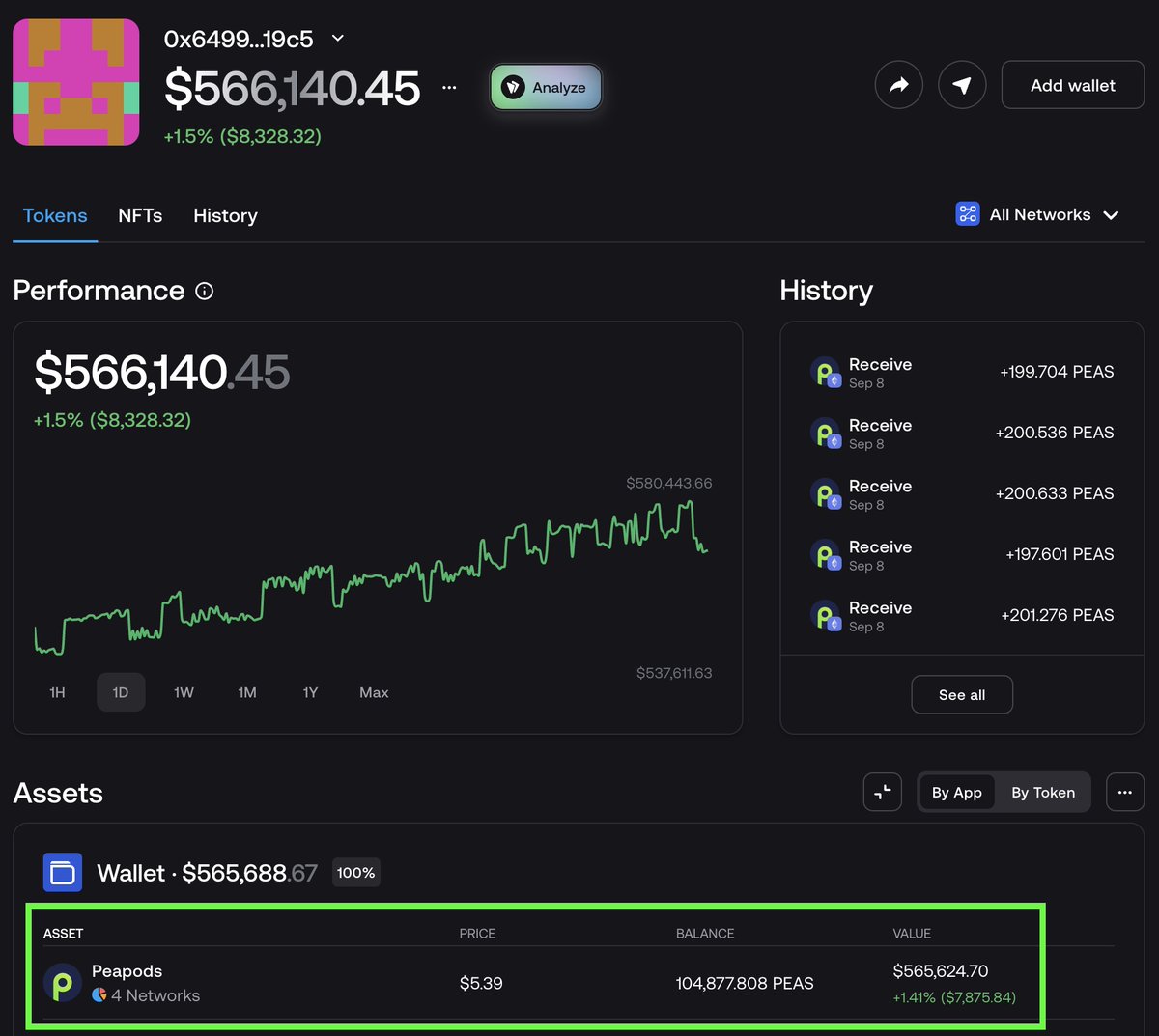Open the All Networks dropdown
1159x1036 pixels.
(1037, 214)
